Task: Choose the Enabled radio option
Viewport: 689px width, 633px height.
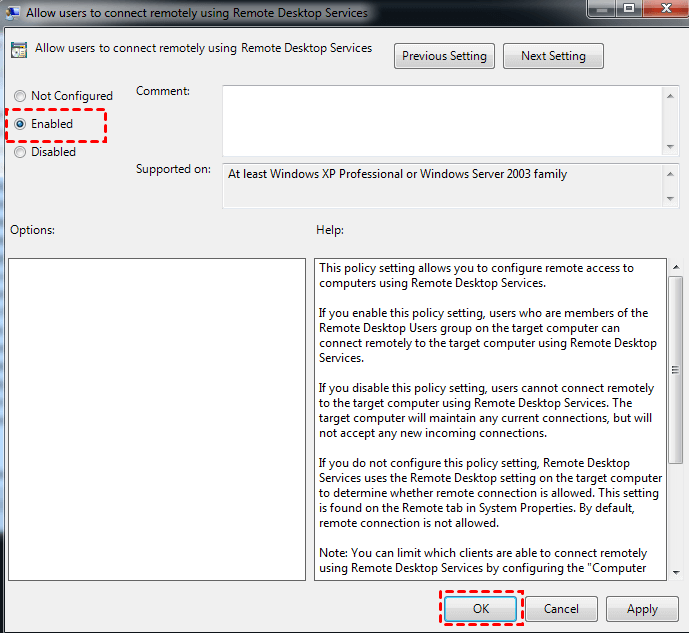Action: click(x=20, y=124)
